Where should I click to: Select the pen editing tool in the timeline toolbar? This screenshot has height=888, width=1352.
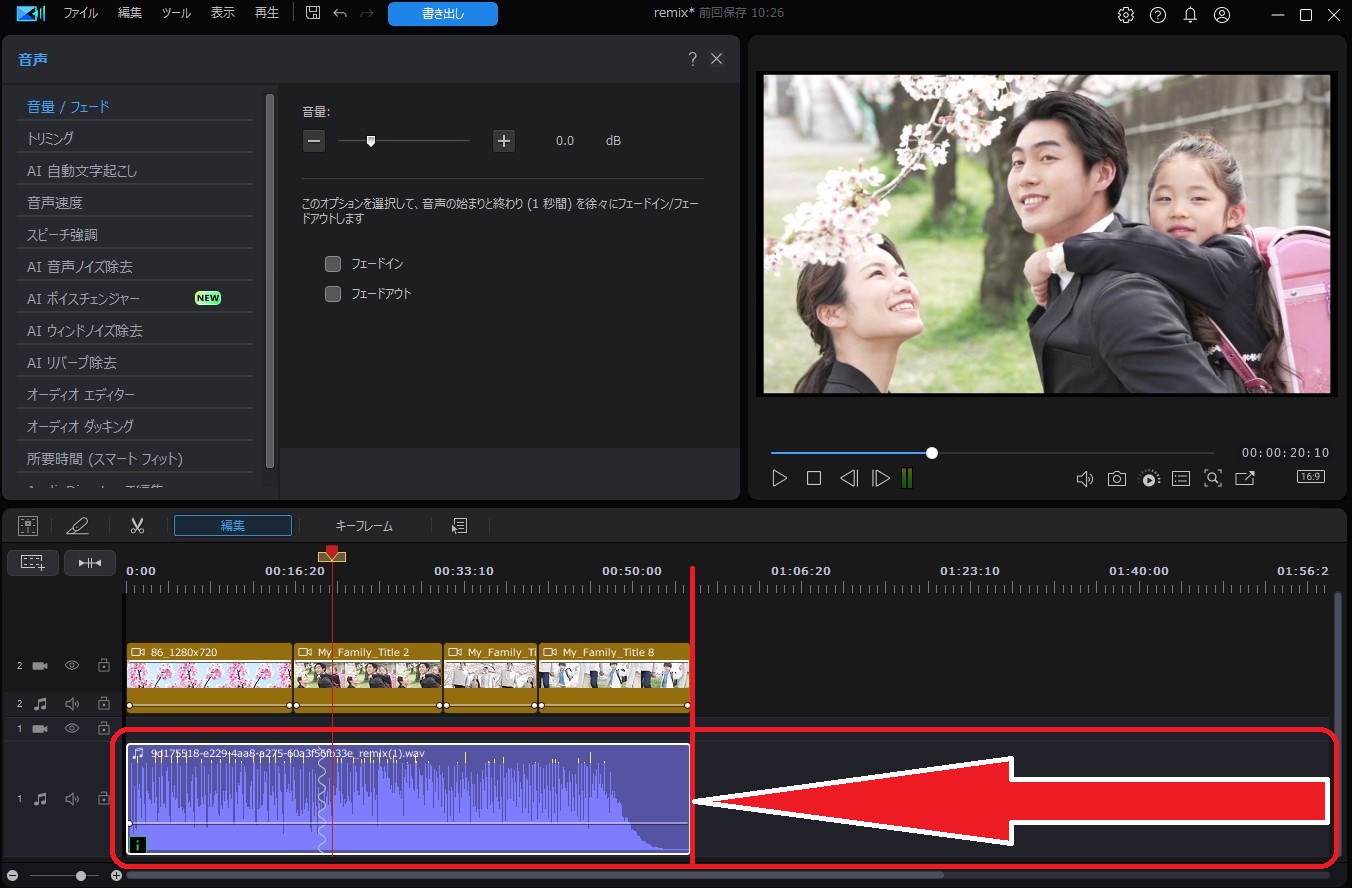click(x=78, y=525)
